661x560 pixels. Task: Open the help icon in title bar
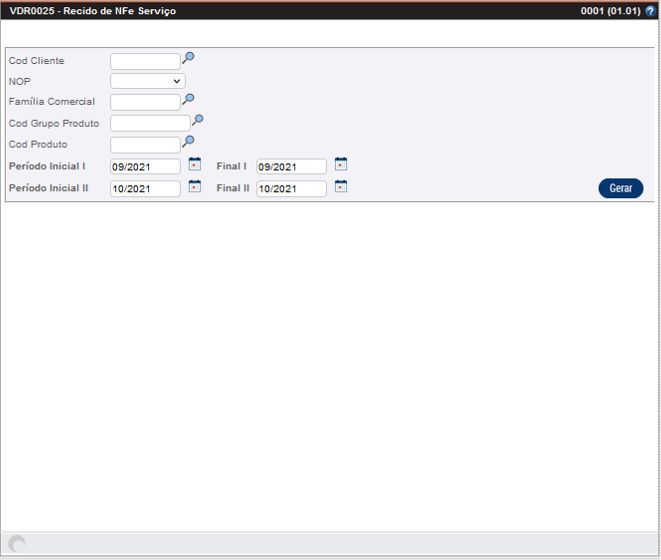pos(650,10)
